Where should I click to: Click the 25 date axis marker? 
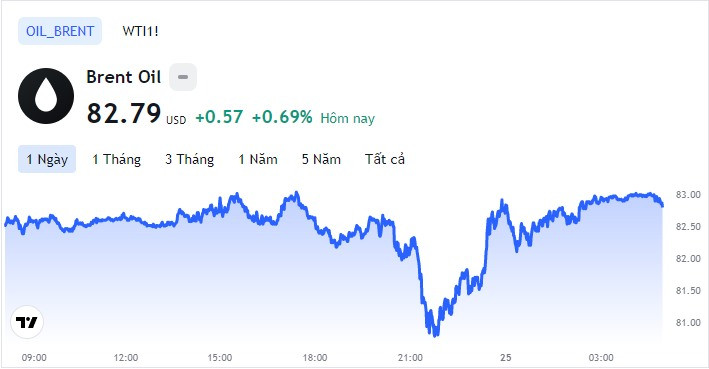click(x=506, y=358)
